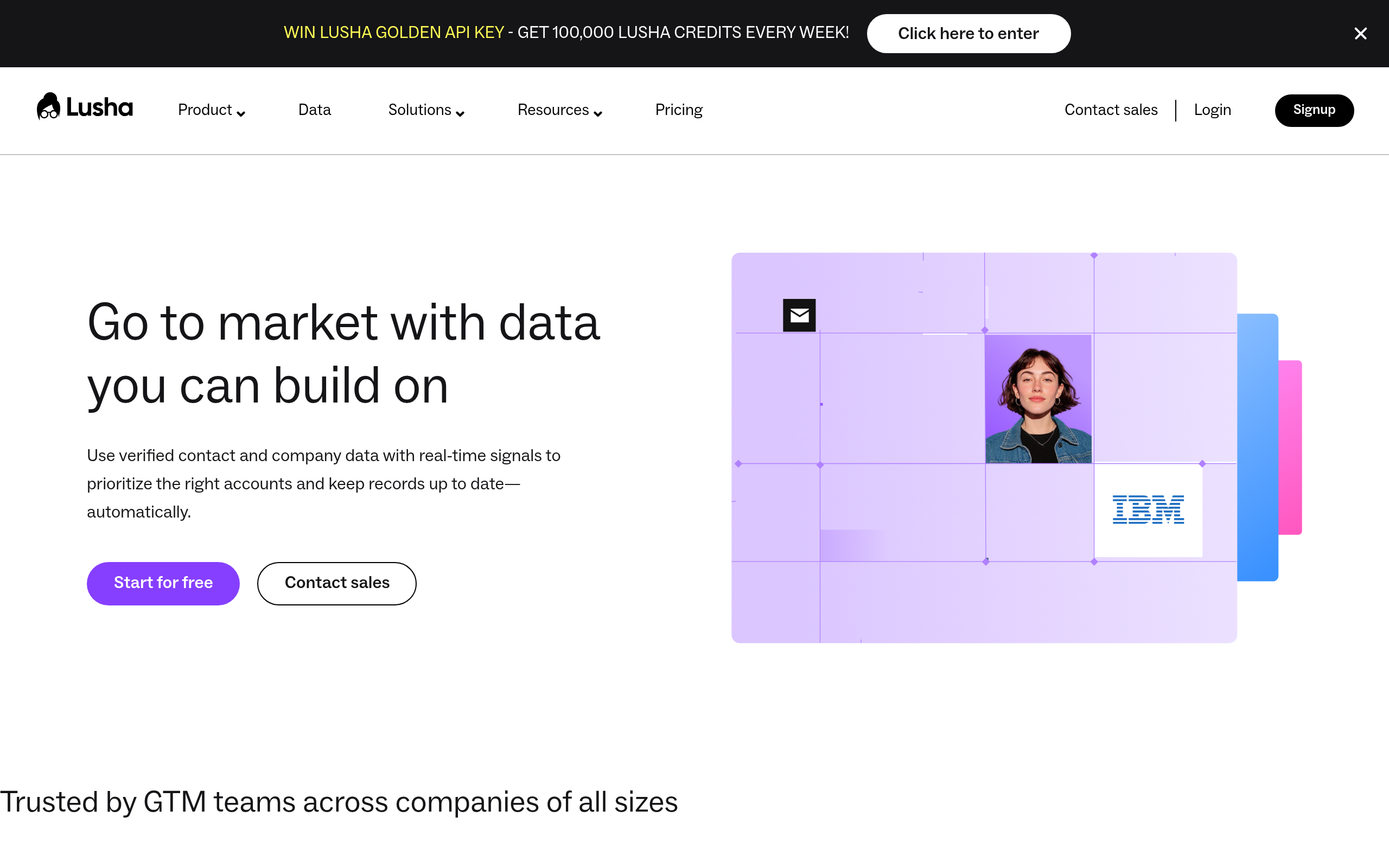Click the IBM logo tile
The width and height of the screenshot is (1389, 868).
coord(1148,510)
